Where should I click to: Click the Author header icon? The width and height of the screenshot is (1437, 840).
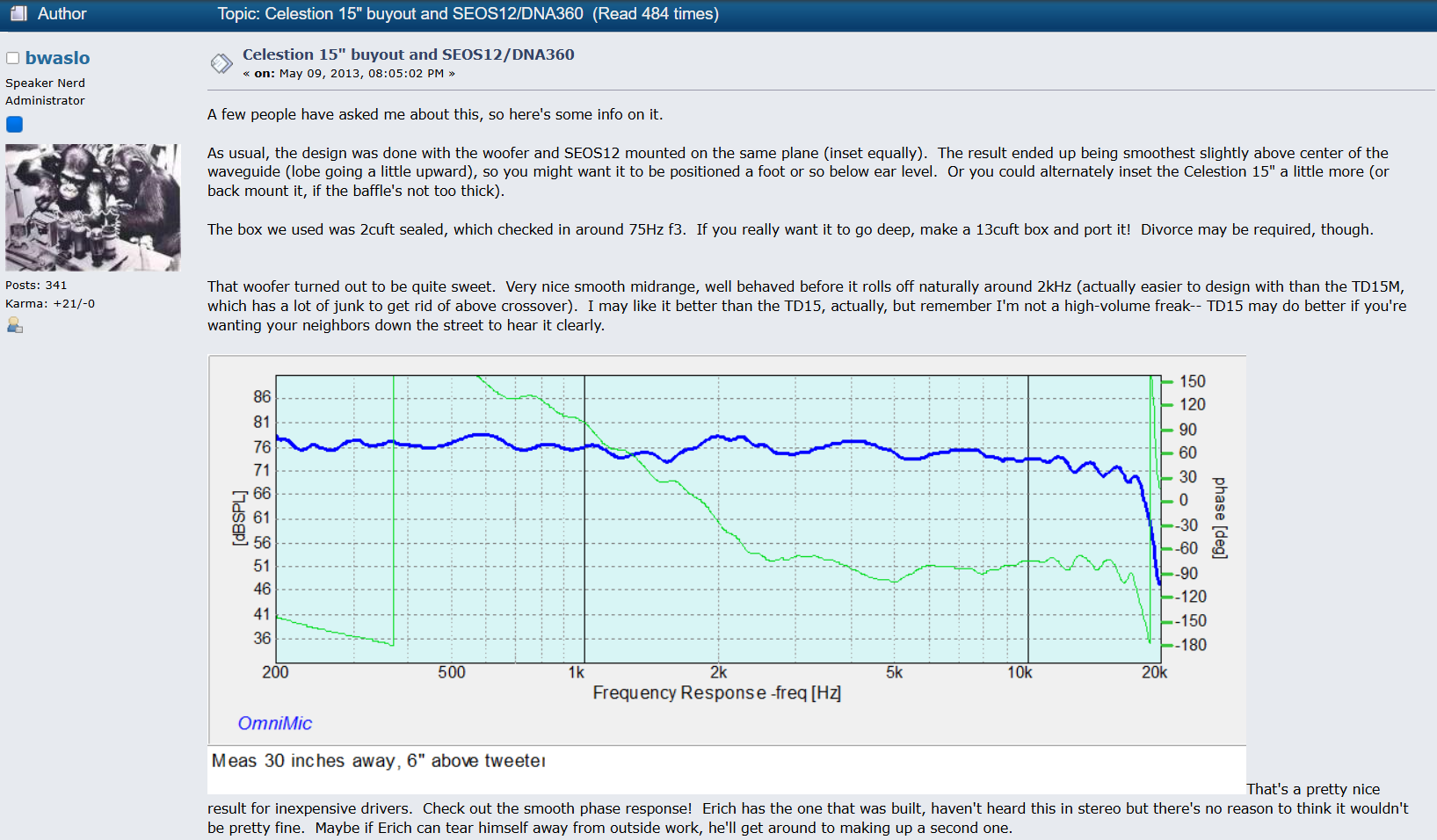(x=18, y=13)
